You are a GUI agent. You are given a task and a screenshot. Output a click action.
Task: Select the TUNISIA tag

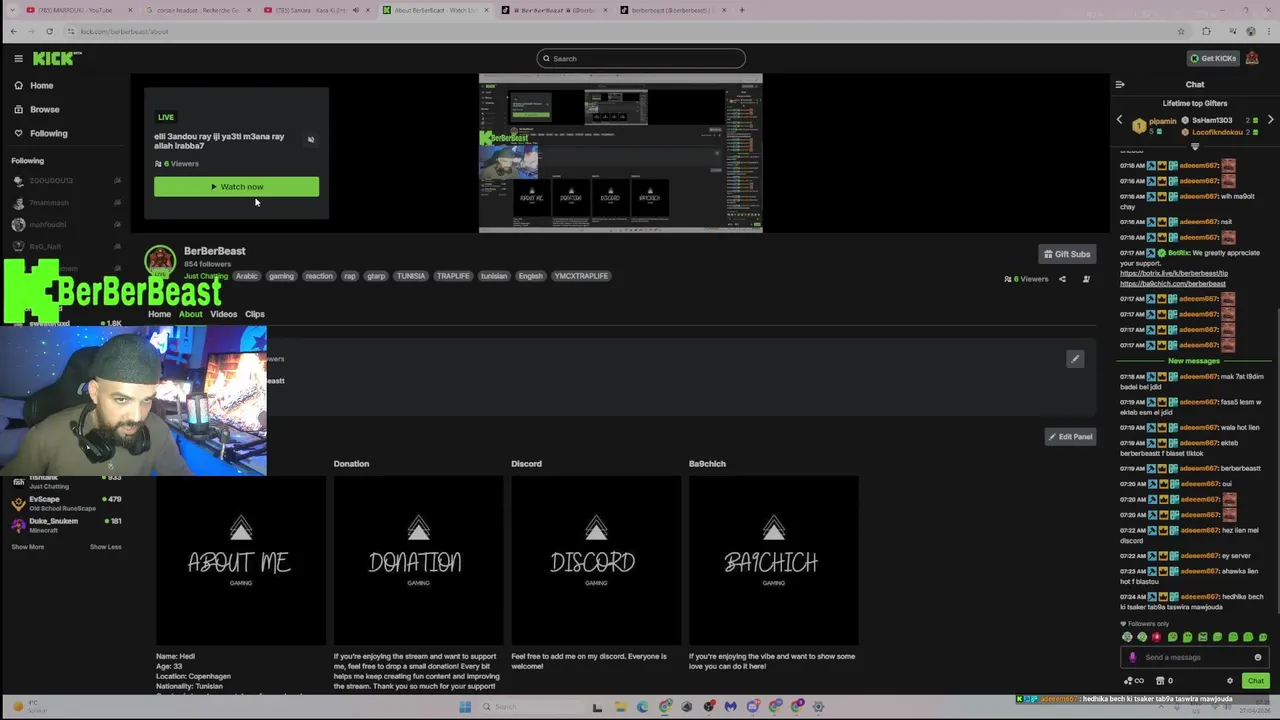411,276
